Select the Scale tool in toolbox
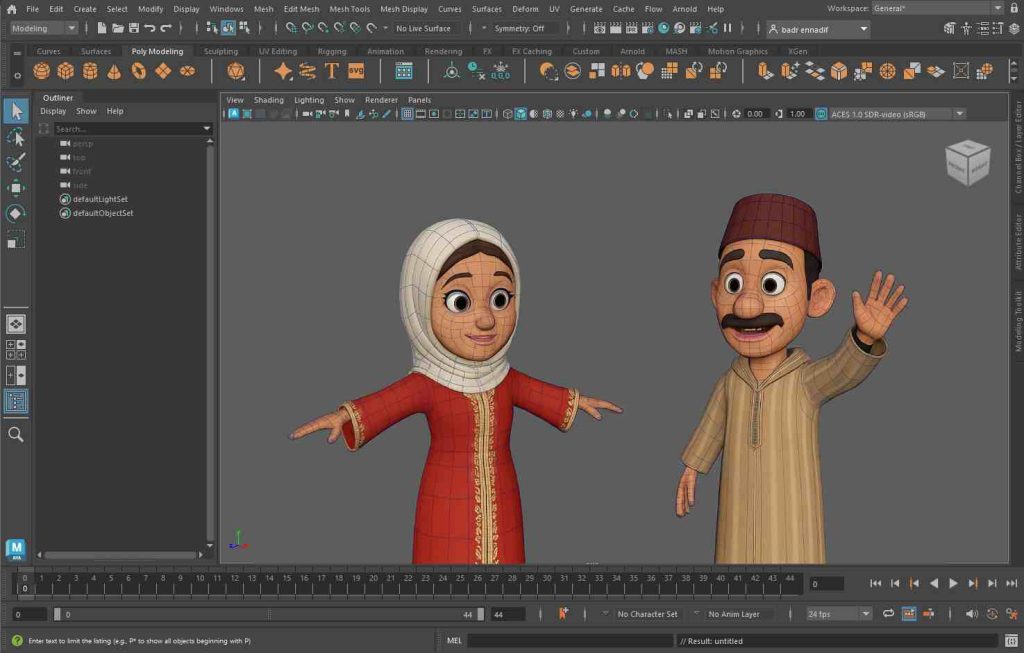This screenshot has height=653, width=1024. pos(16,240)
